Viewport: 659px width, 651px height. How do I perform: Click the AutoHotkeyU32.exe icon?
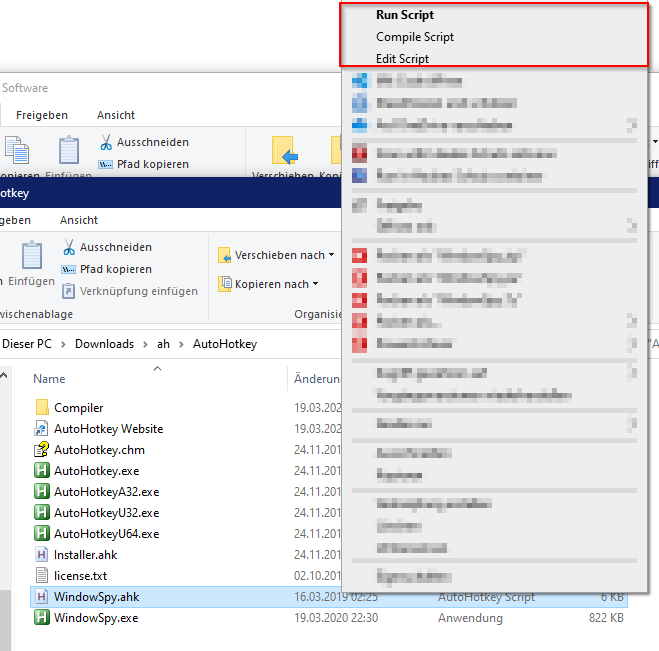42,512
